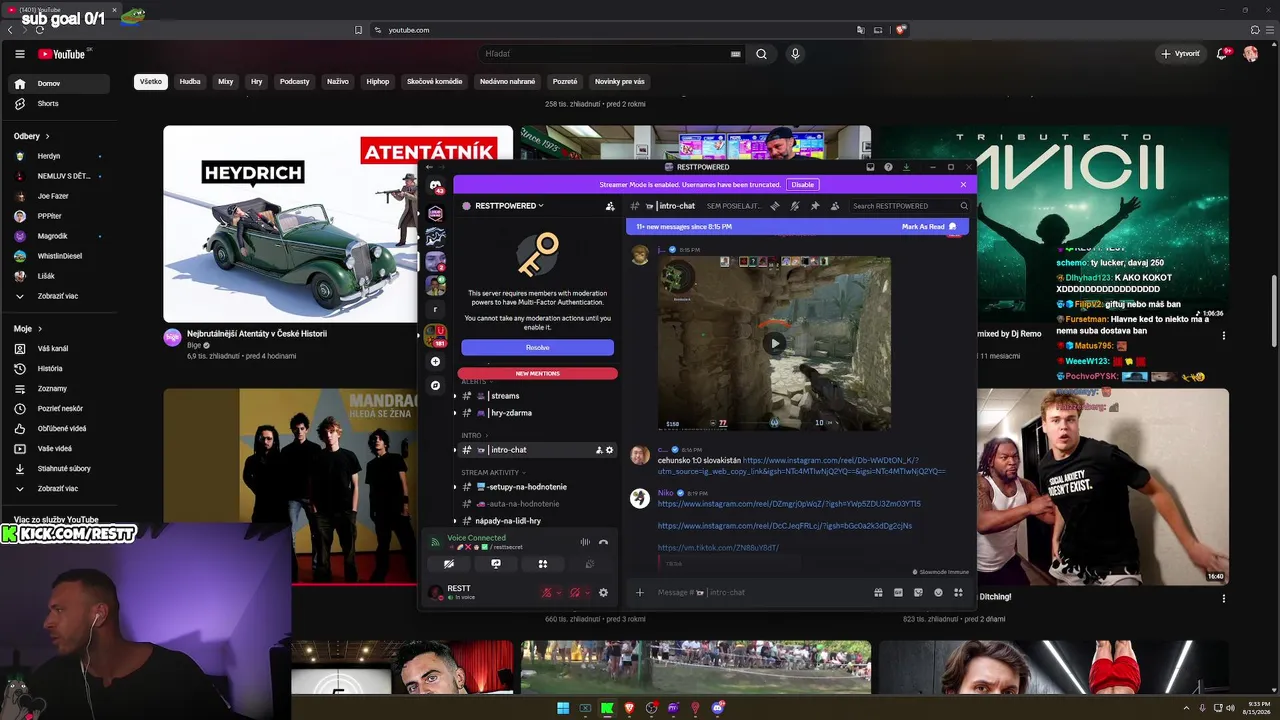Open Discord server discovery compass icon

pos(435,385)
